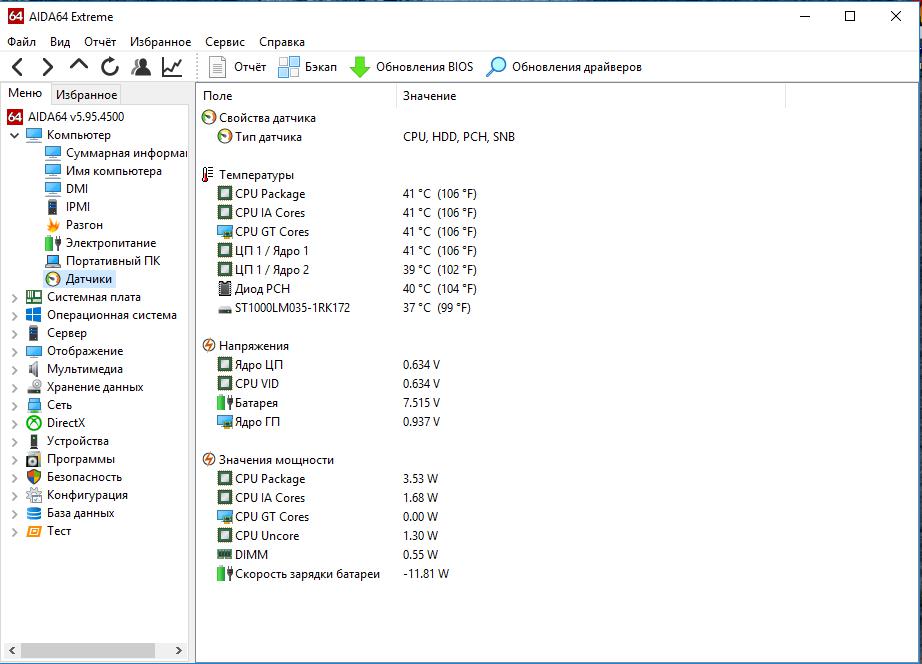The image size is (922, 664).
Task: Click the Температуры thermometer icon
Action: (x=208, y=175)
